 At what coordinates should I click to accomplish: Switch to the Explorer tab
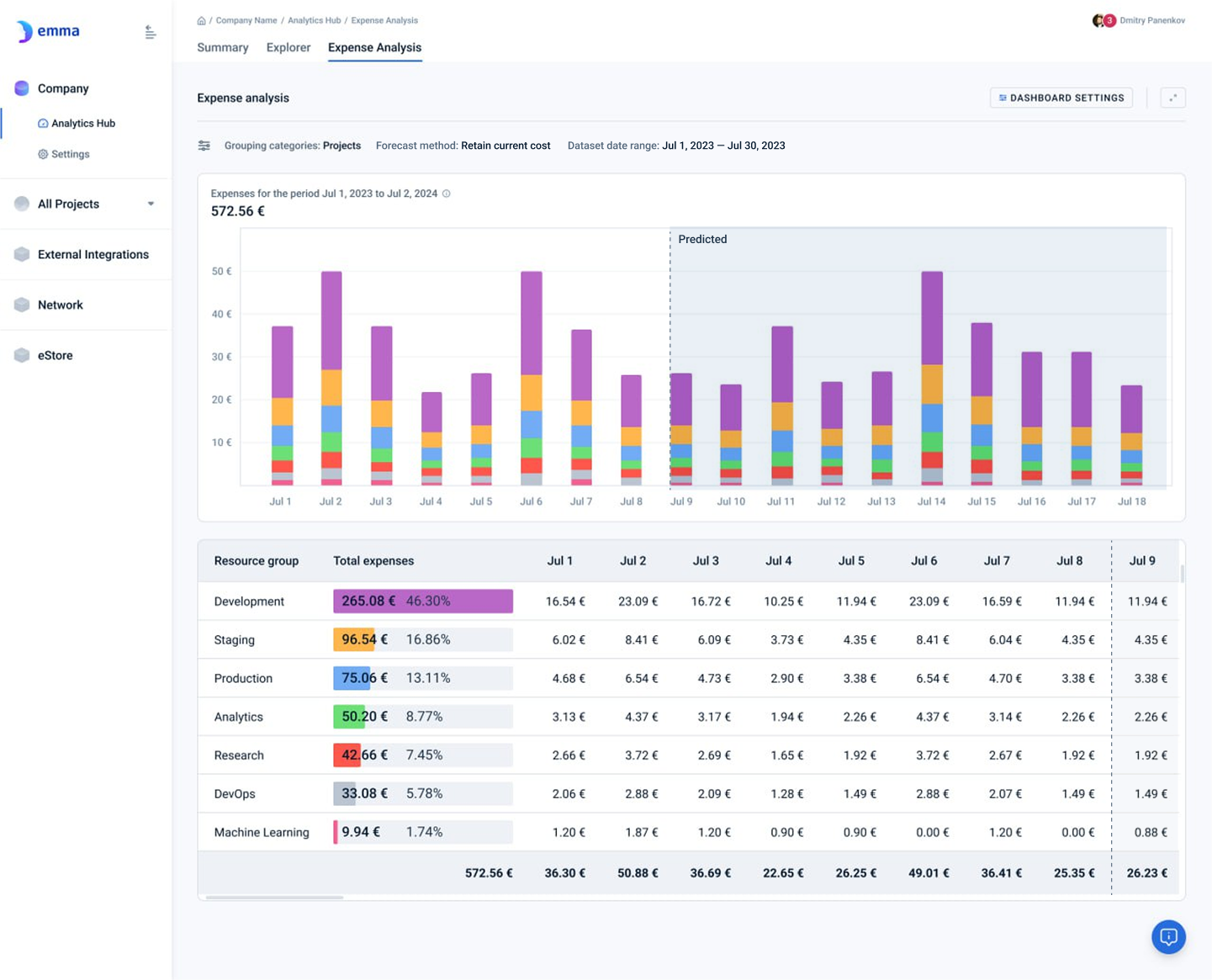[288, 48]
